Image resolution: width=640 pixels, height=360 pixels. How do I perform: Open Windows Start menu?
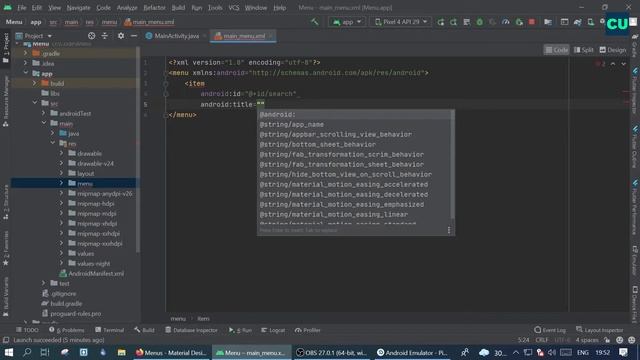click(x=8, y=352)
